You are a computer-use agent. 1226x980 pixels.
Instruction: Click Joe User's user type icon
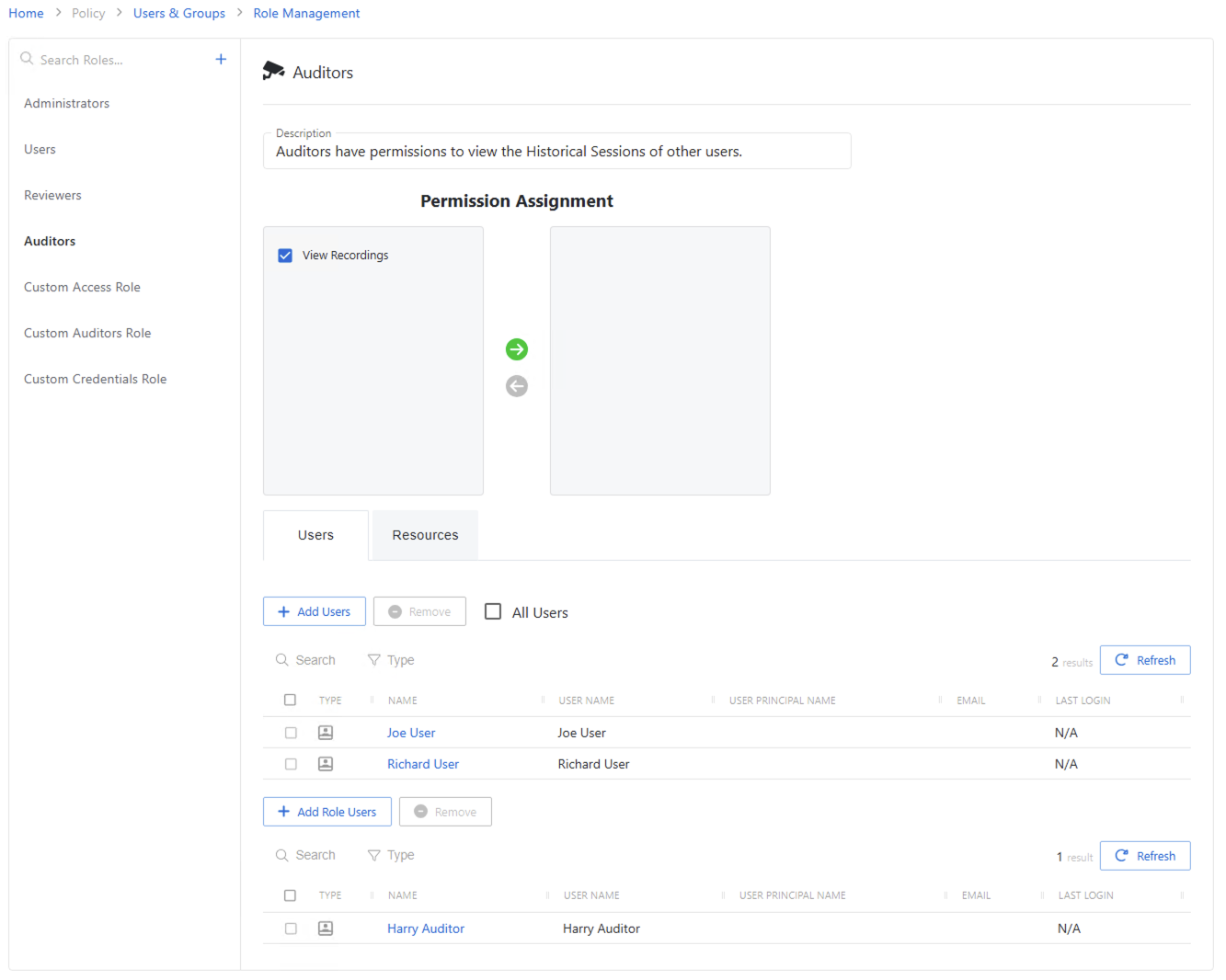coord(326,733)
